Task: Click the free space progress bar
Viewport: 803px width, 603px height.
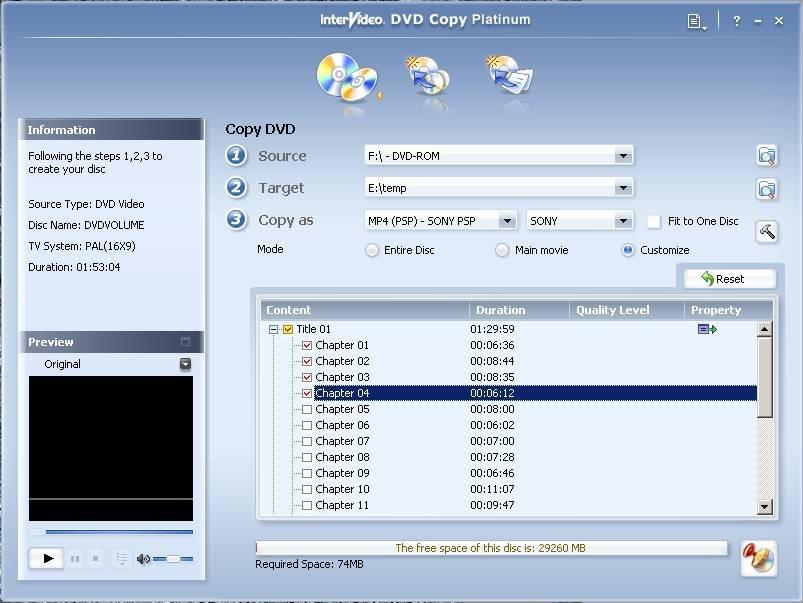Action: [491, 548]
